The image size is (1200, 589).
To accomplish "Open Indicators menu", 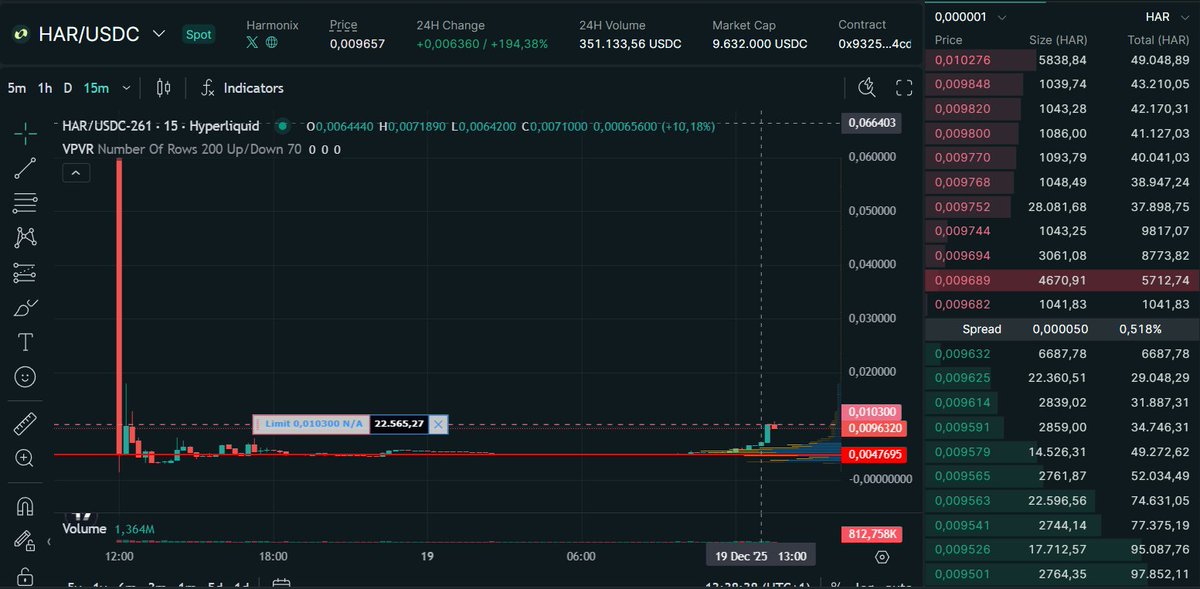I will (x=253, y=88).
